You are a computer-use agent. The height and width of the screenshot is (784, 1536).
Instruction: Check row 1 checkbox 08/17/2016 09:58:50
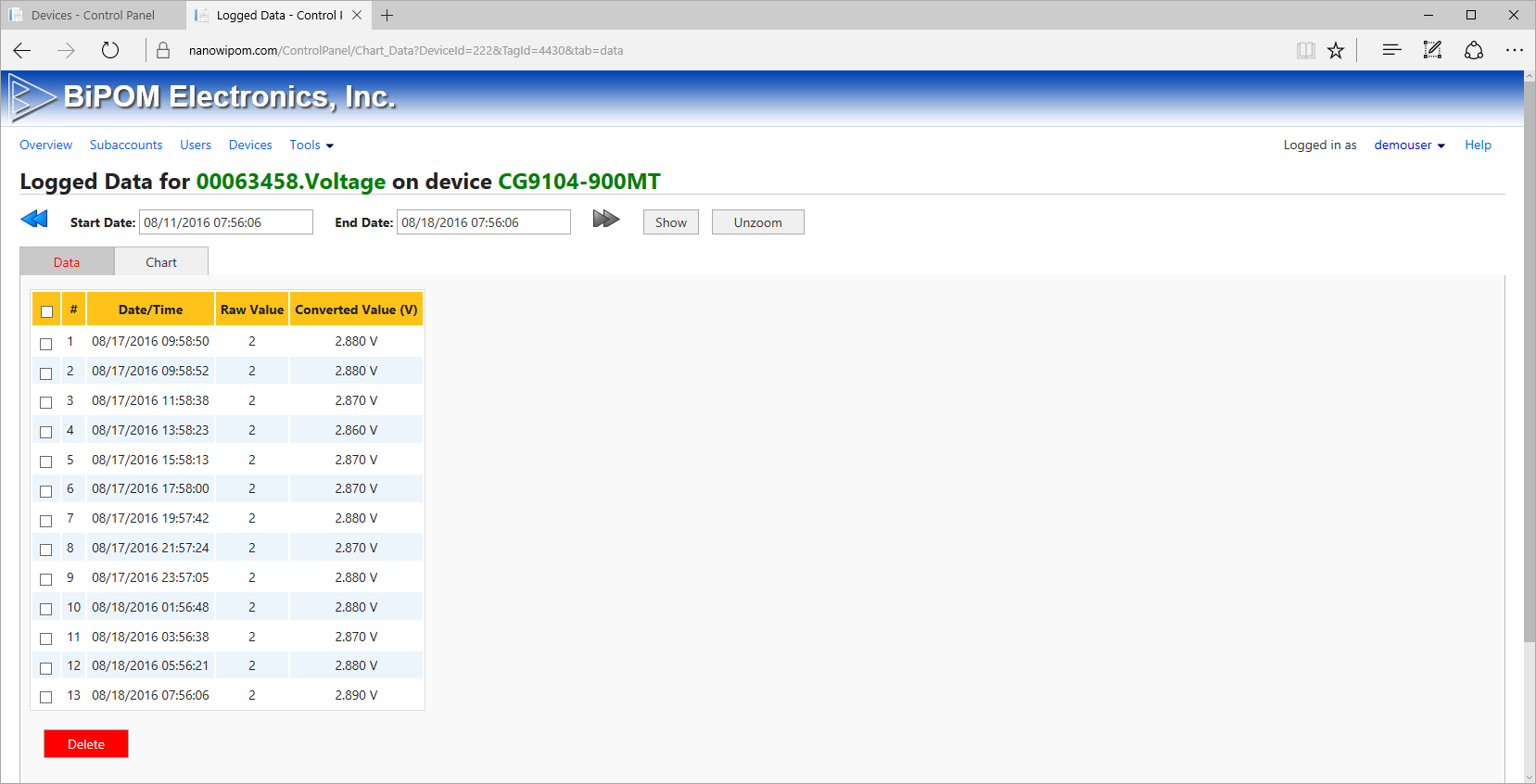[x=46, y=344]
